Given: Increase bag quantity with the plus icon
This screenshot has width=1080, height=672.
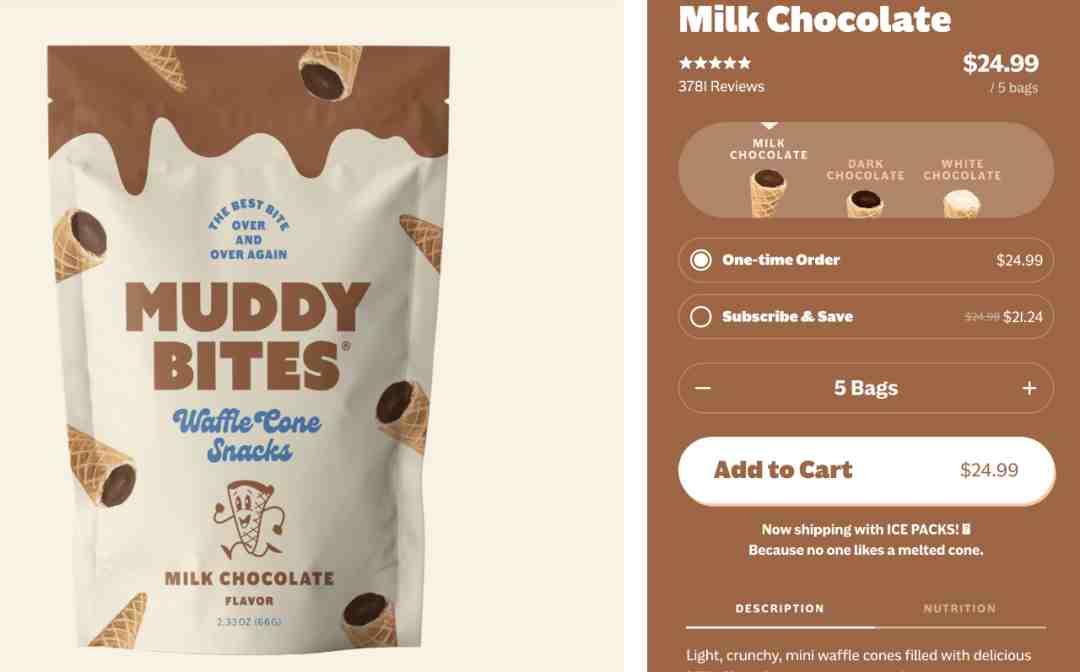Looking at the screenshot, I should pyautogui.click(x=1029, y=388).
